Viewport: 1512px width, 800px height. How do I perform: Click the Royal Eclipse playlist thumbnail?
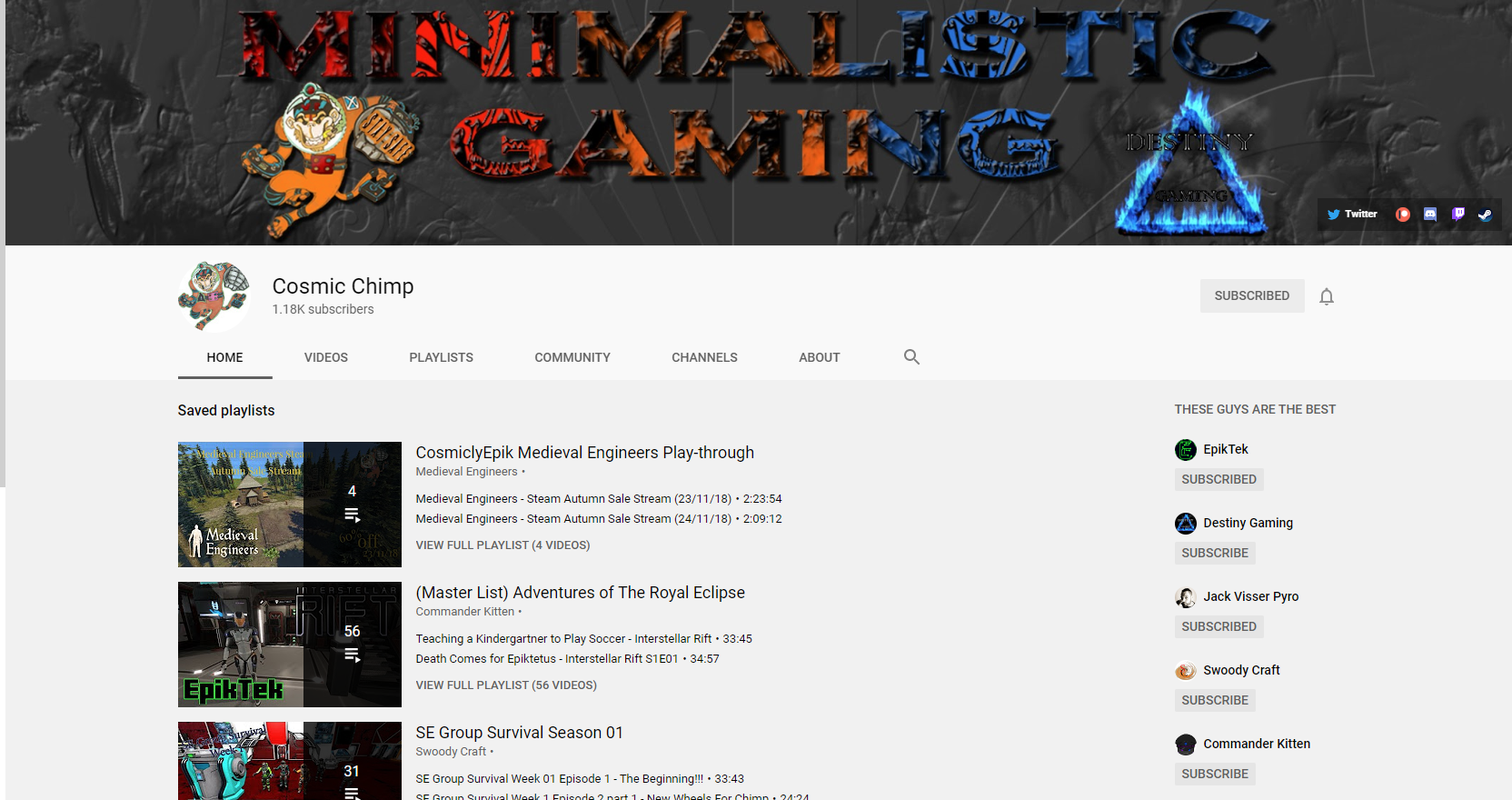(x=289, y=645)
